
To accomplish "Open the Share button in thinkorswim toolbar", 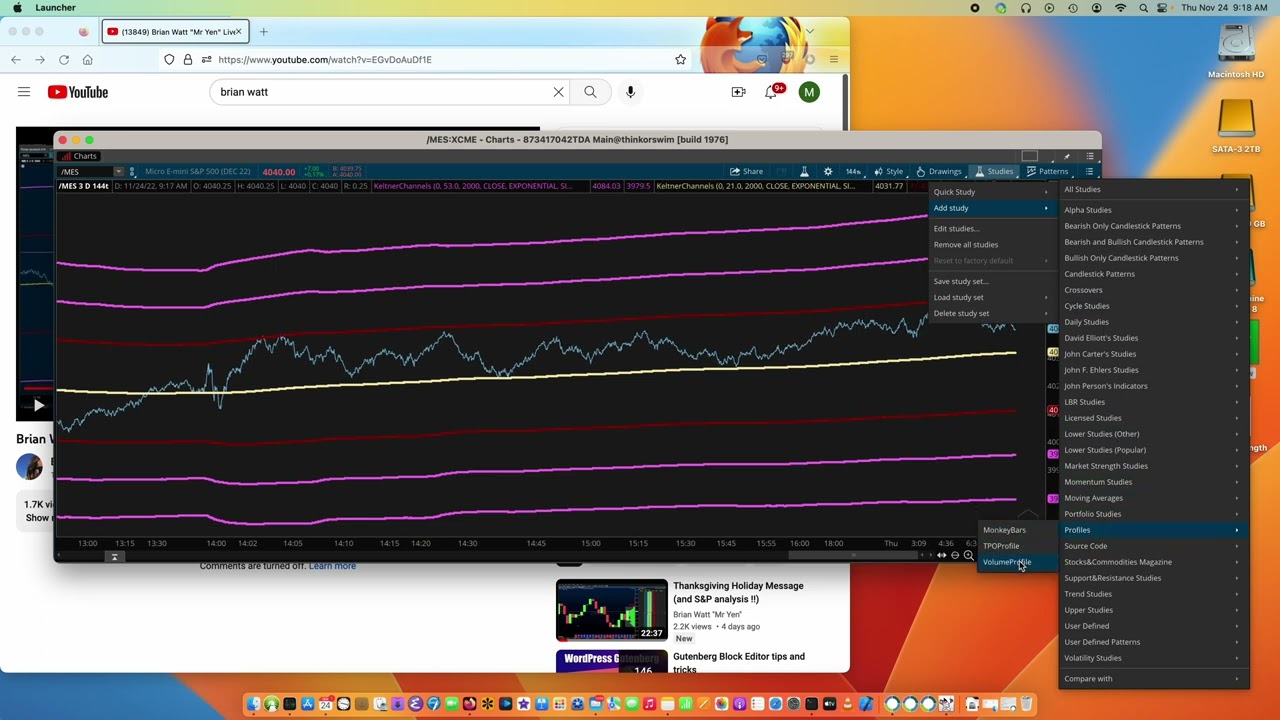I will 746,171.
